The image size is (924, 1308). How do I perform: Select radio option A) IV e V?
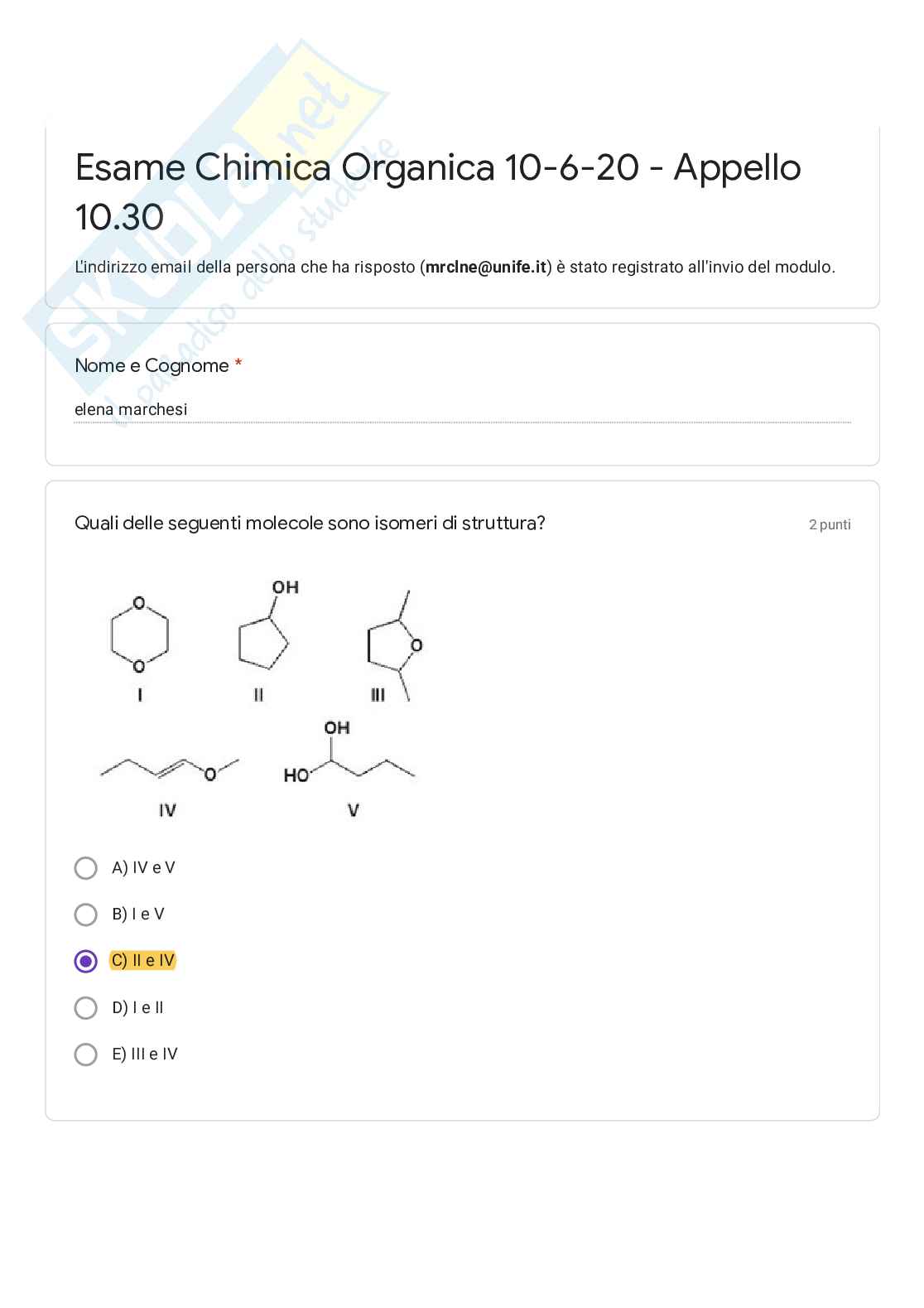[x=86, y=868]
